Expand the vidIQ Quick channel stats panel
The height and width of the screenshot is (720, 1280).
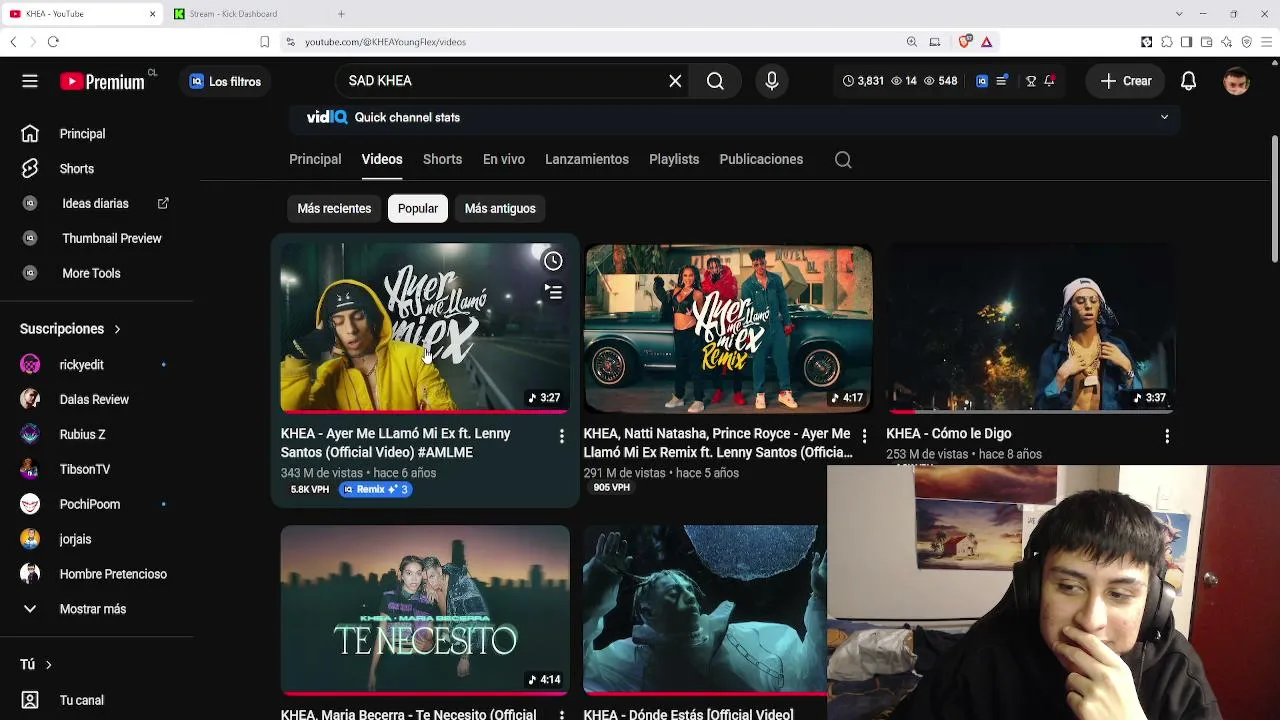pyautogui.click(x=1164, y=117)
